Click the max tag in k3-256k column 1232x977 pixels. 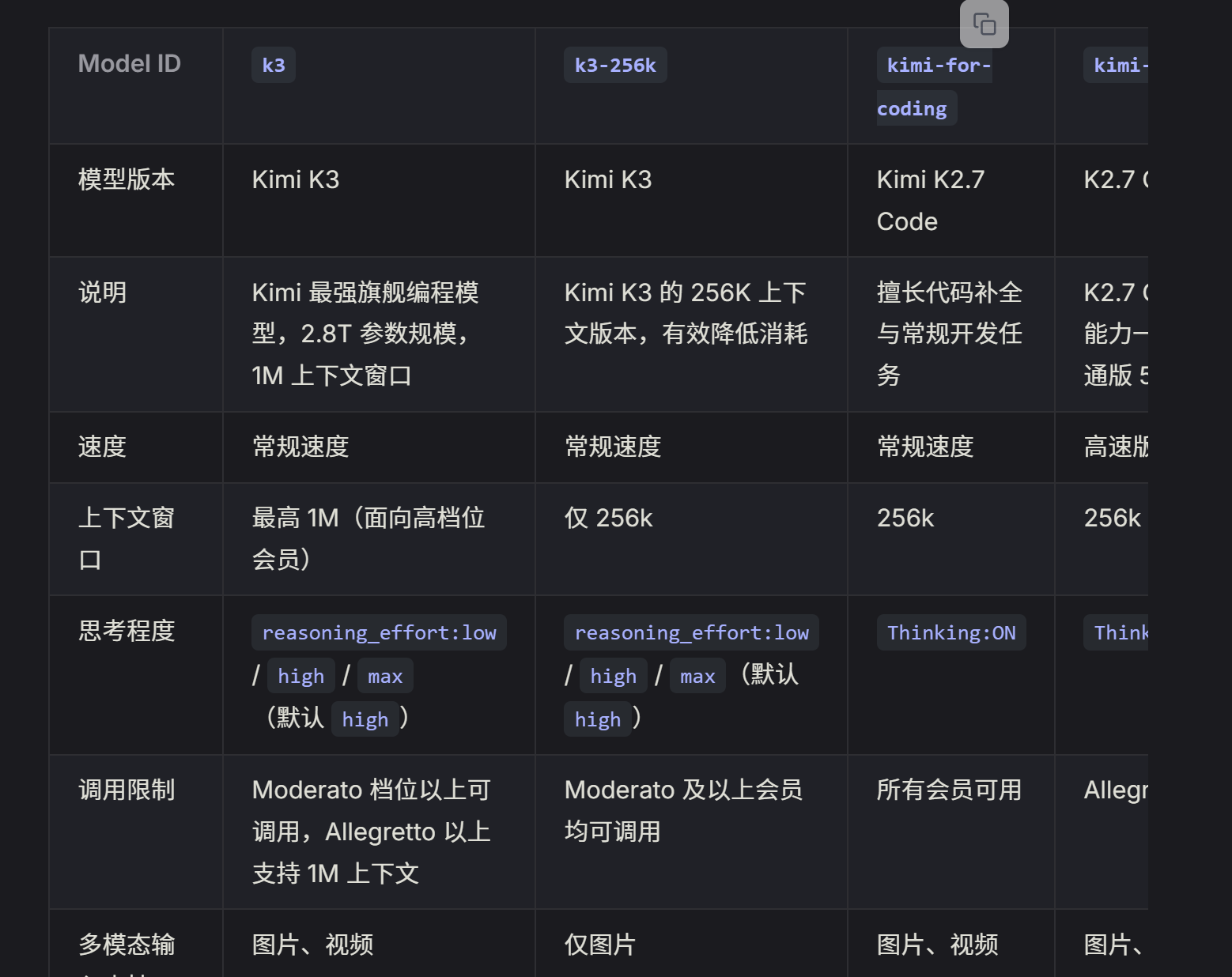tap(697, 676)
